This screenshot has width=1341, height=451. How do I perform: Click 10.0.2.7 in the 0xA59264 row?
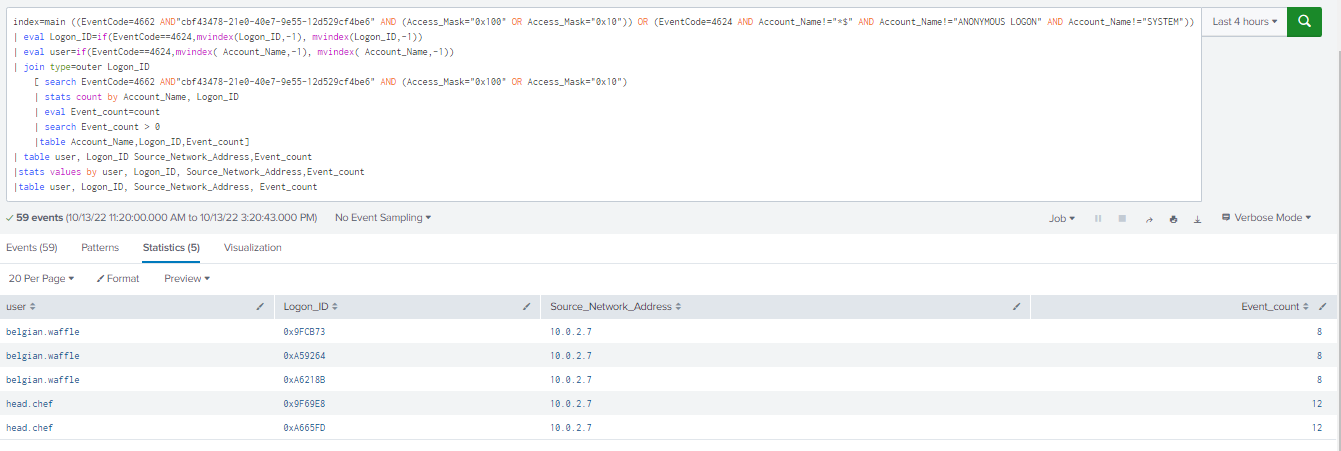pos(571,355)
